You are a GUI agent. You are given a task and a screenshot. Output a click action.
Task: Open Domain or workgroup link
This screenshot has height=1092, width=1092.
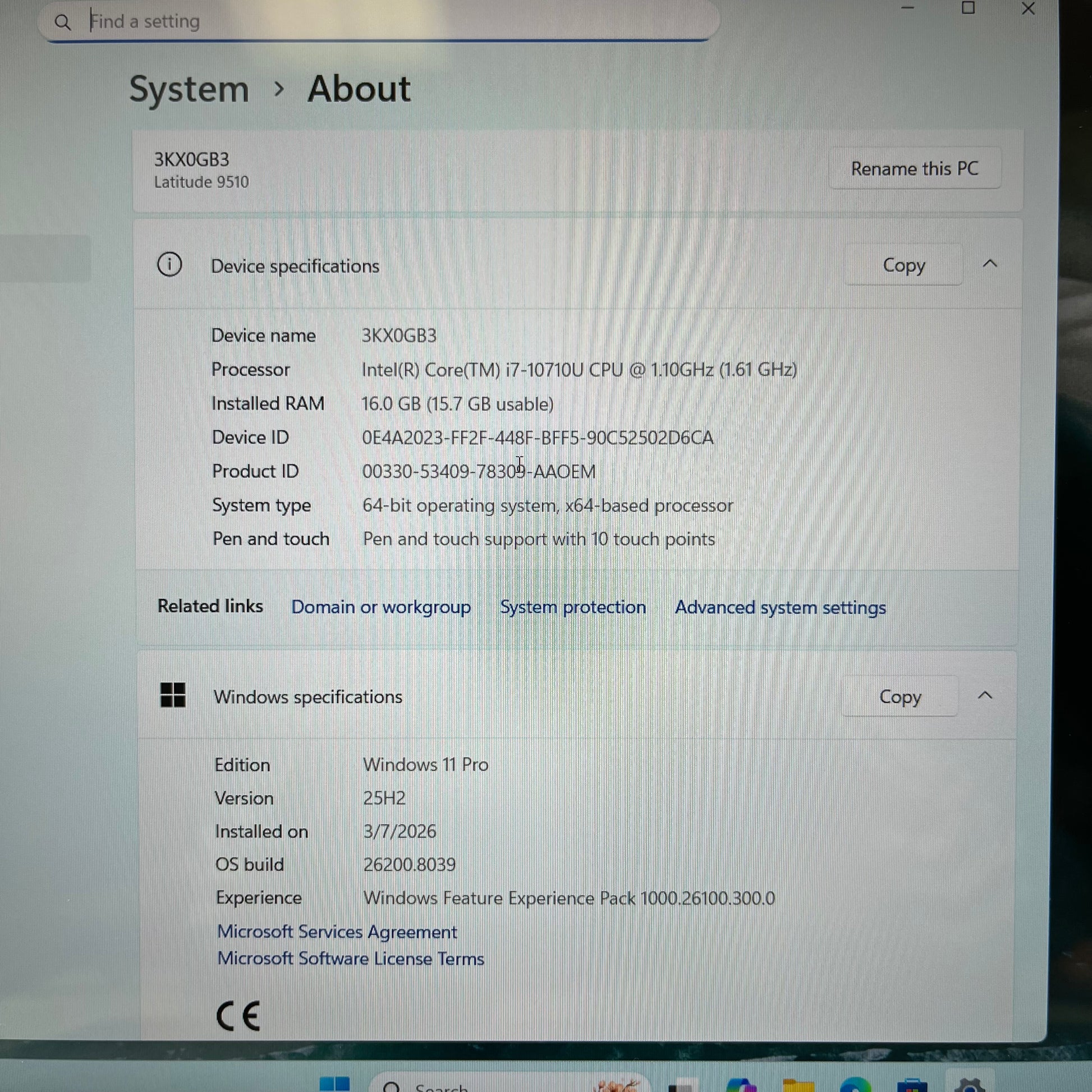point(380,607)
